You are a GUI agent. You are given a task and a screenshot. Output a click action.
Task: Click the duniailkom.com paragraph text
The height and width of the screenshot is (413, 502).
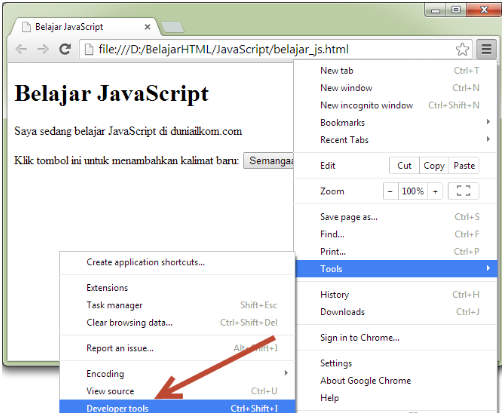click(x=128, y=131)
